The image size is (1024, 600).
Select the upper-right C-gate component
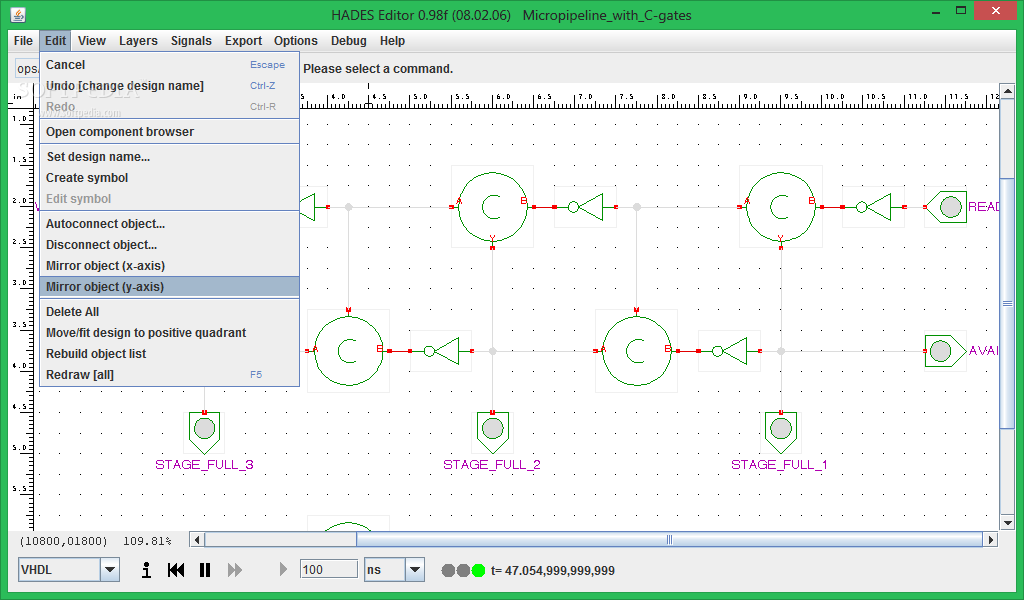pos(780,207)
